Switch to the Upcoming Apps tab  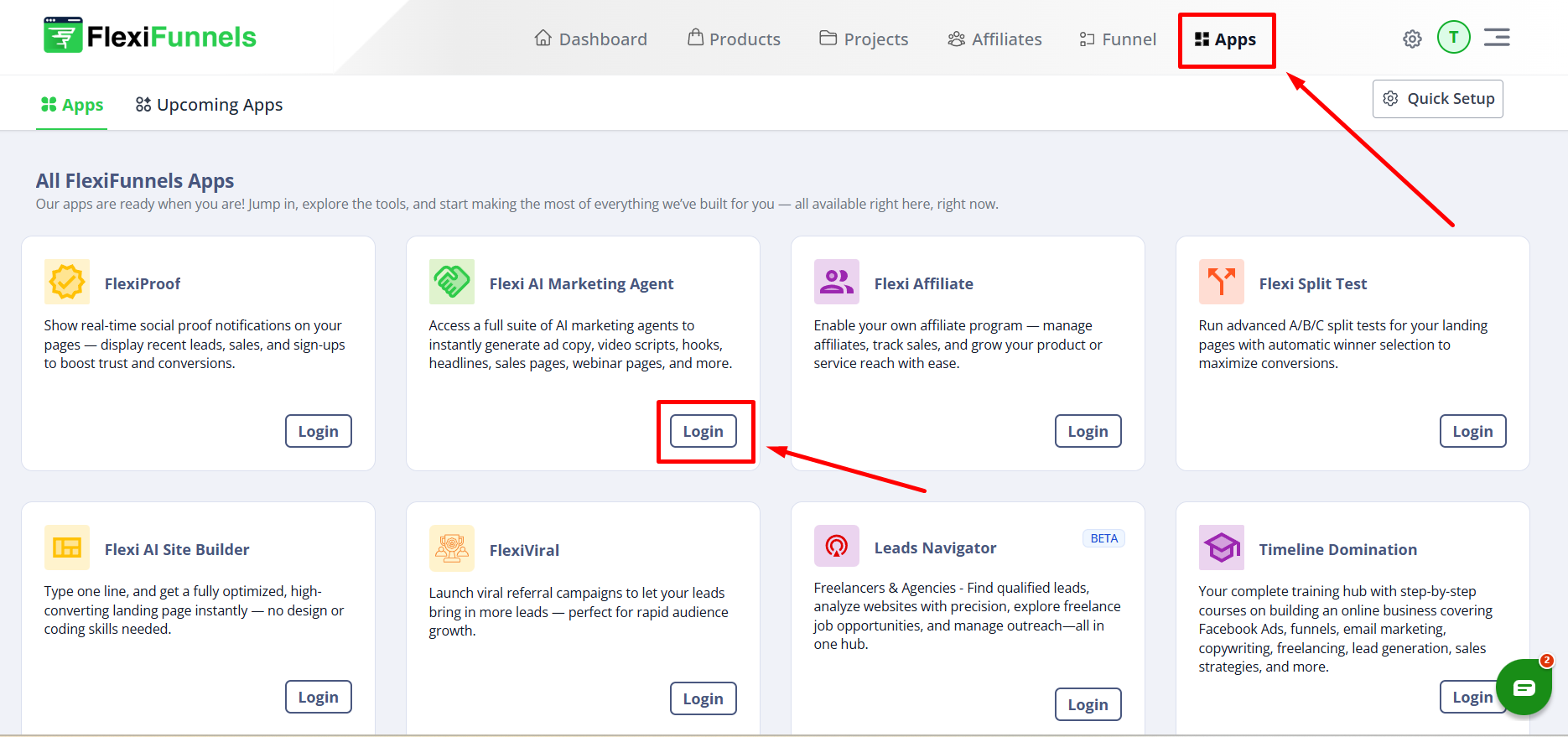point(210,105)
